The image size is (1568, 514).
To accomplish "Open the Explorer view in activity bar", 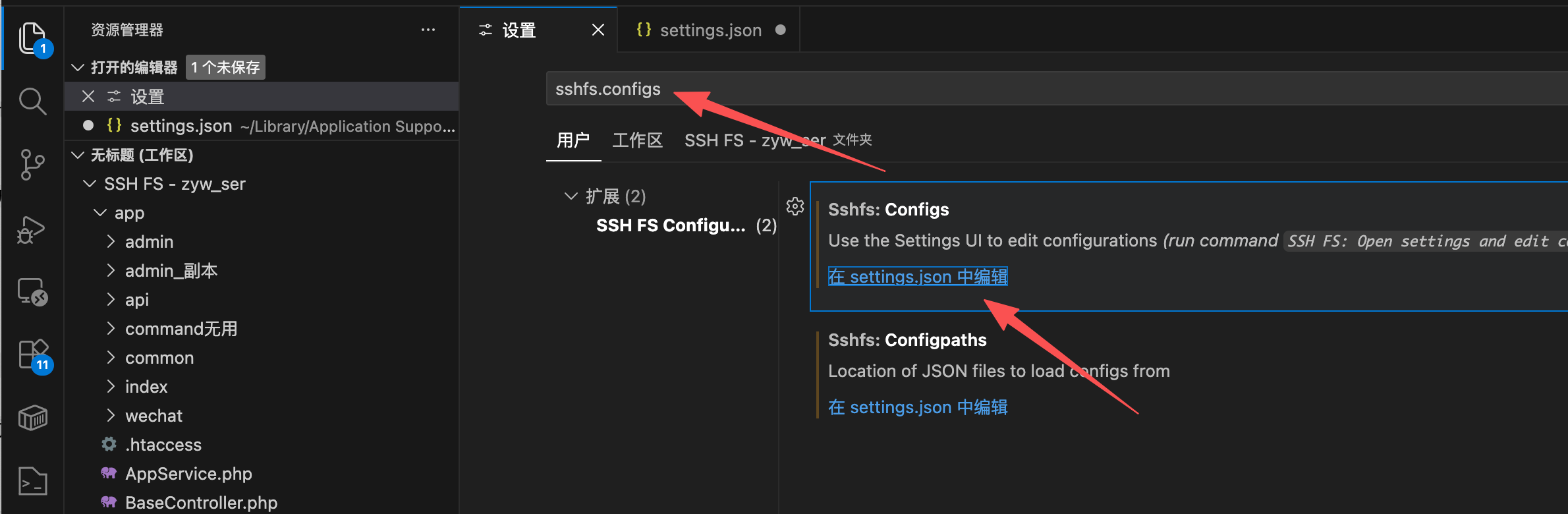I will pyautogui.click(x=33, y=38).
